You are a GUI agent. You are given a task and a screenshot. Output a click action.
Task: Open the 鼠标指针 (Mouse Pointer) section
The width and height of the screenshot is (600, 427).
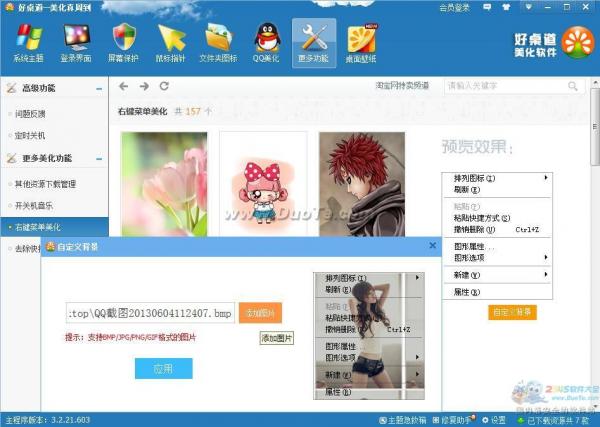(171, 43)
